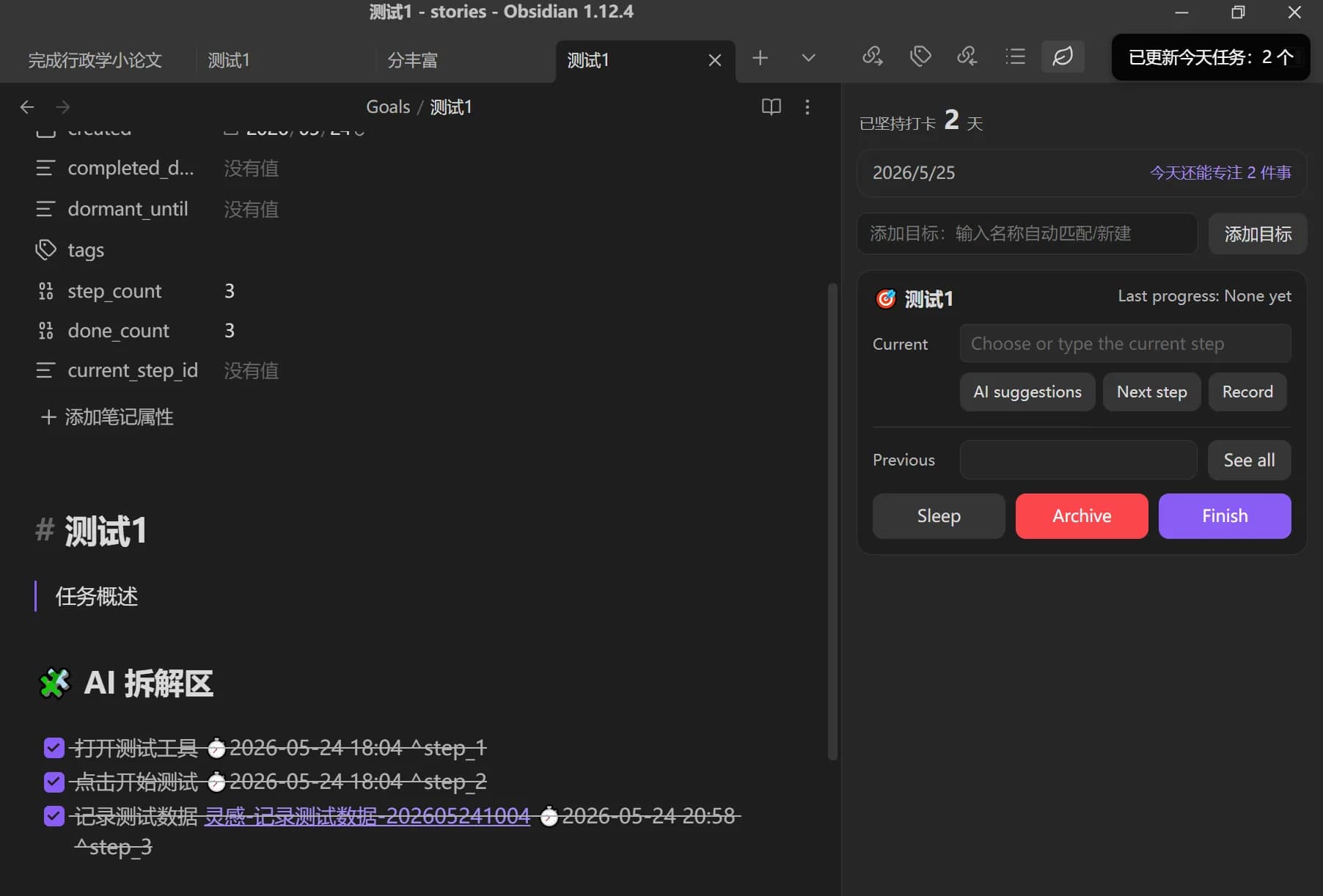Click the Sleep button
Image resolution: width=1323 pixels, height=896 pixels.
pyautogui.click(x=939, y=516)
